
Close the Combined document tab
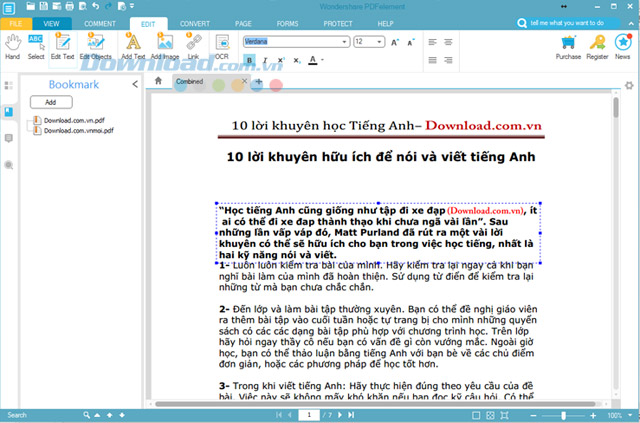(x=244, y=81)
